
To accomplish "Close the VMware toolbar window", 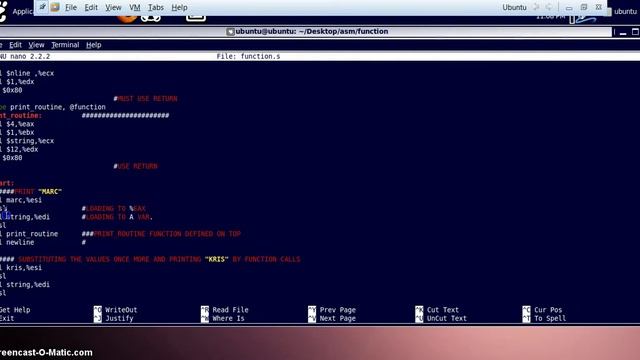I will coord(599,7).
